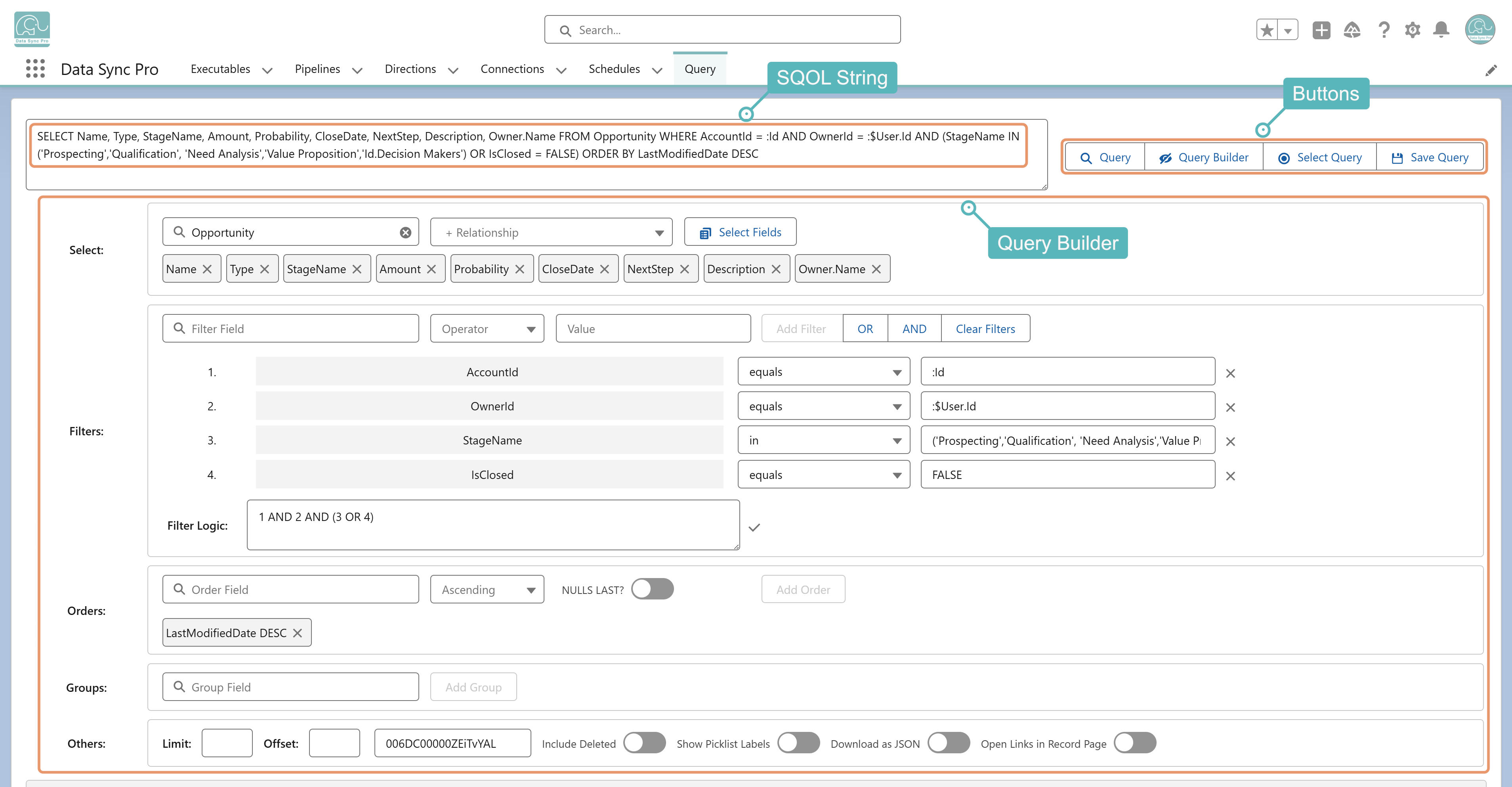Click the Clear Filters button

tap(985, 329)
